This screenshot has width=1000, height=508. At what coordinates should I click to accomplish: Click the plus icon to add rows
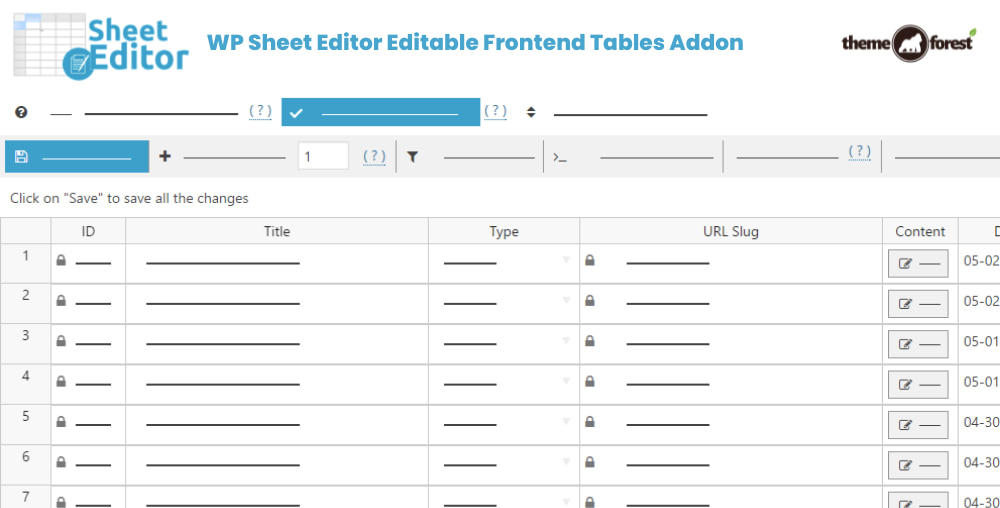(x=165, y=156)
